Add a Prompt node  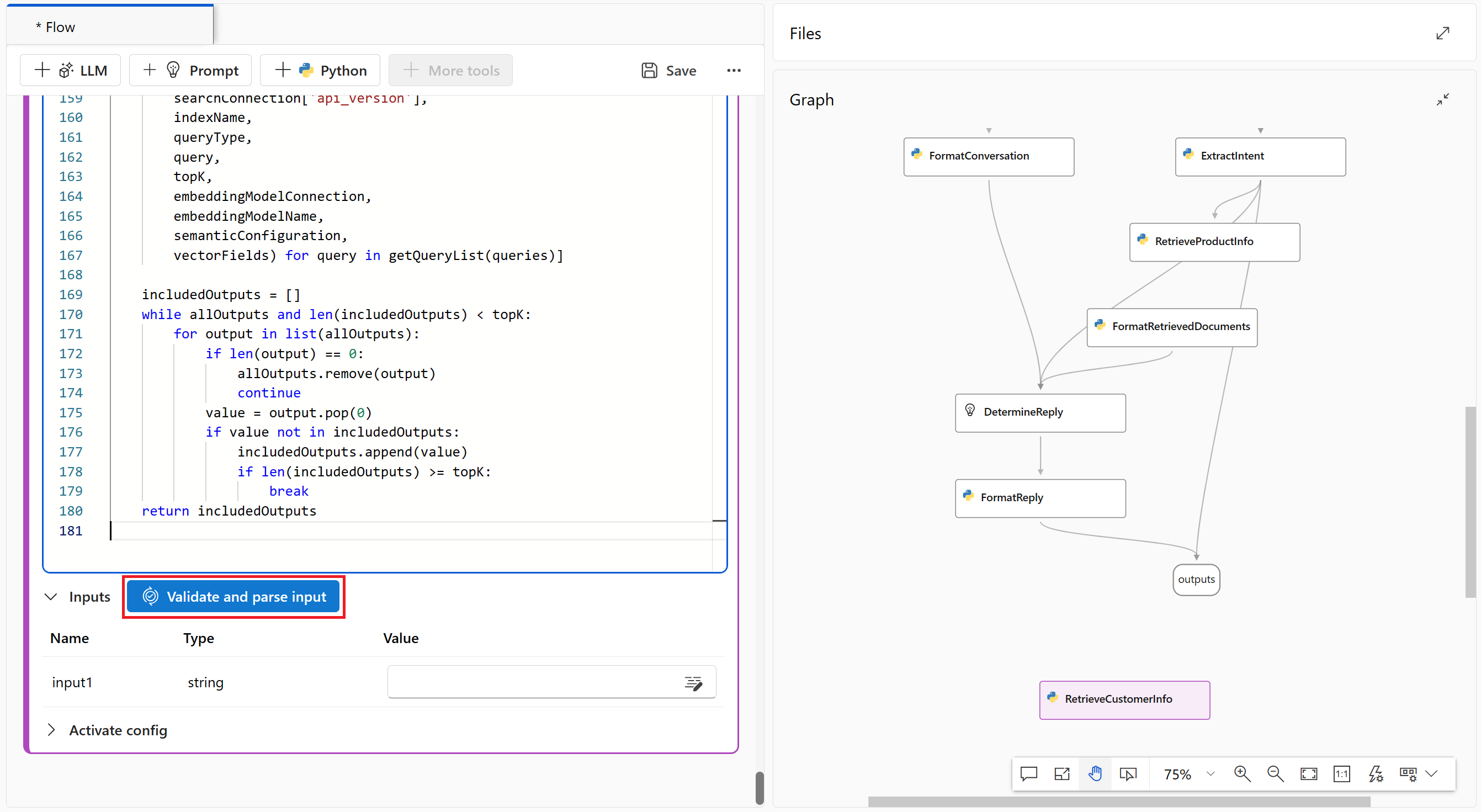[190, 70]
